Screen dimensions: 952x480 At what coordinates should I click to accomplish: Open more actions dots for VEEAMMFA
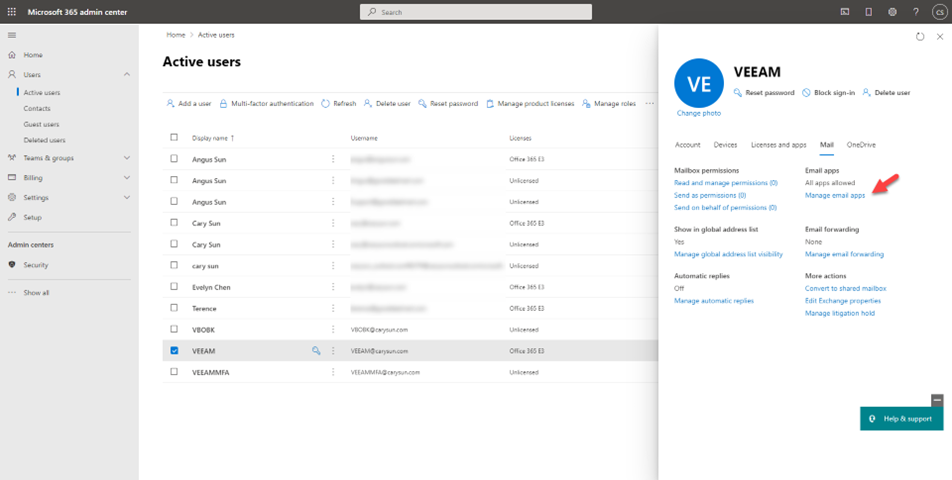pyautogui.click(x=333, y=372)
